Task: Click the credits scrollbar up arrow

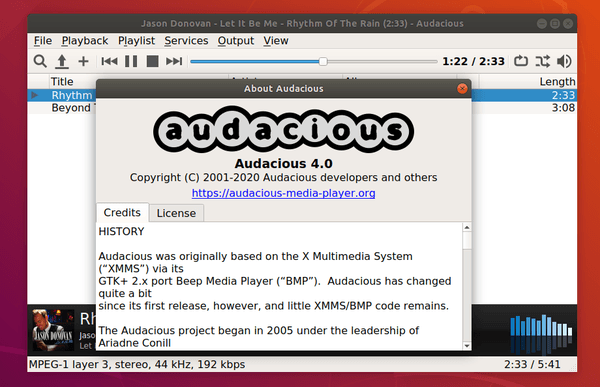Action: (x=467, y=227)
